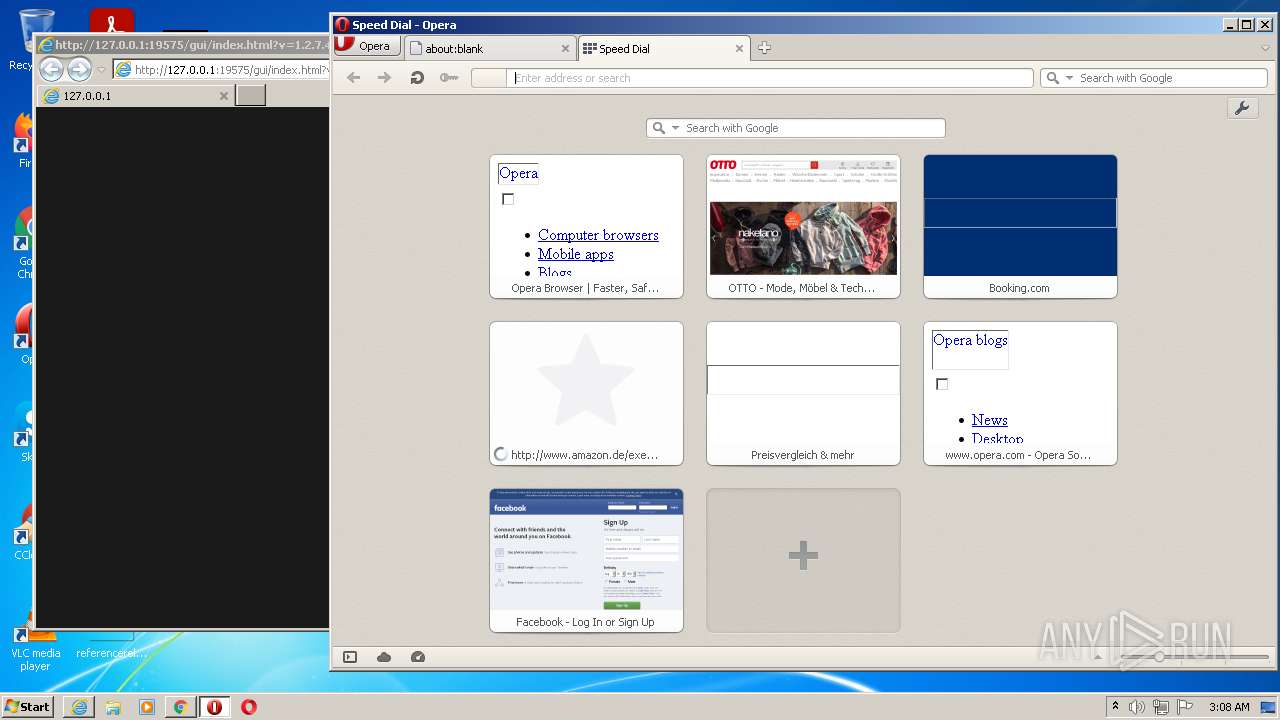Click Internet Explorer address bar URL
The height and width of the screenshot is (720, 1280).
click(x=231, y=70)
